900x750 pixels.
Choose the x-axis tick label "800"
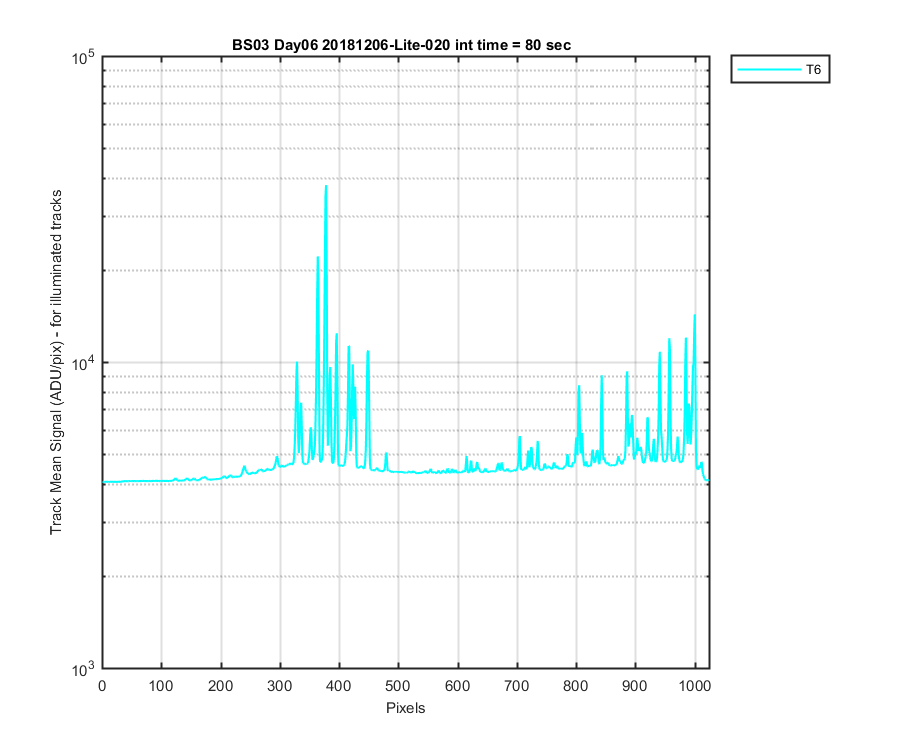pyautogui.click(x=576, y=686)
